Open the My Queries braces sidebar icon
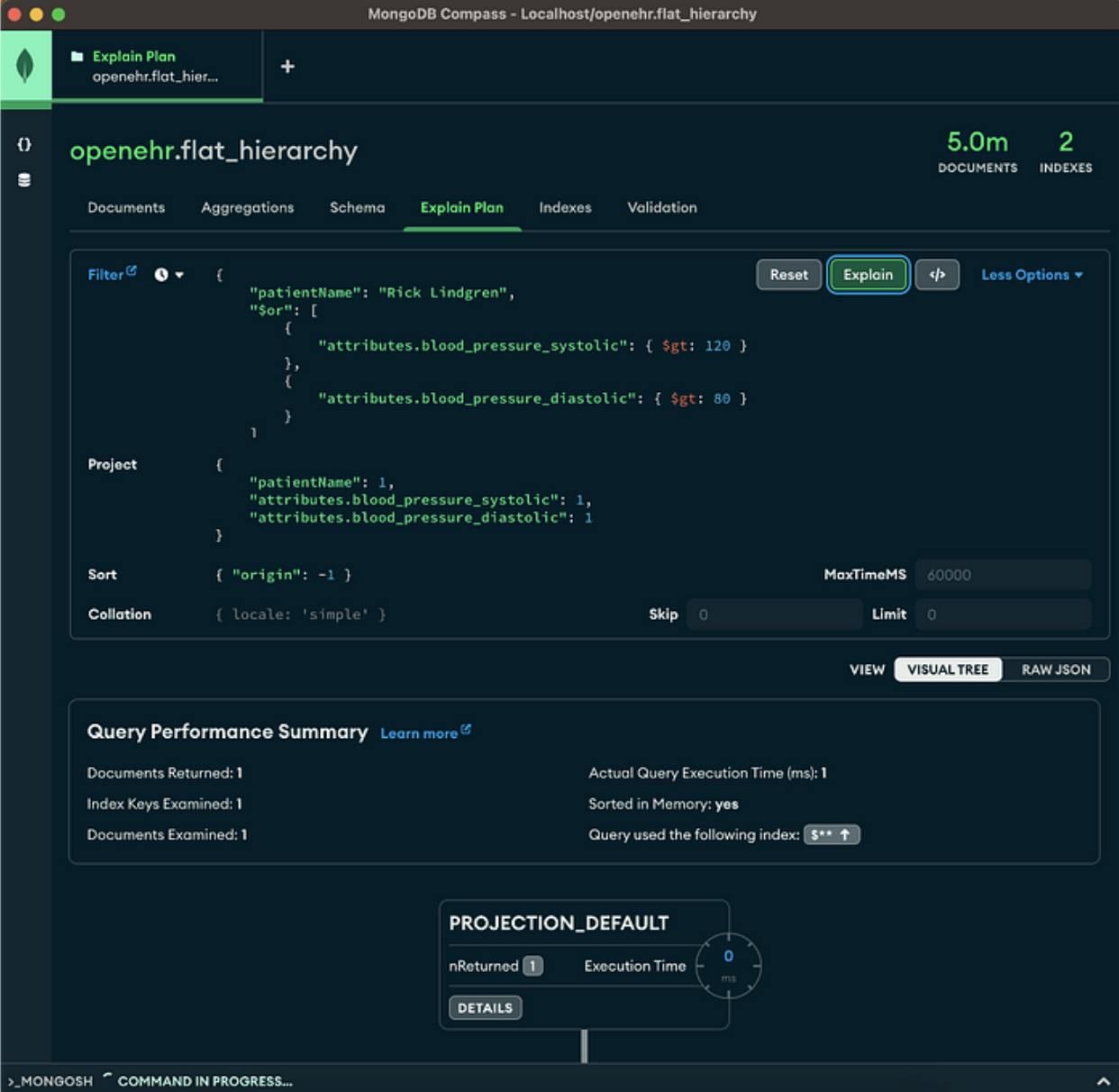Screen dimensions: 1119x1092 point(24,144)
